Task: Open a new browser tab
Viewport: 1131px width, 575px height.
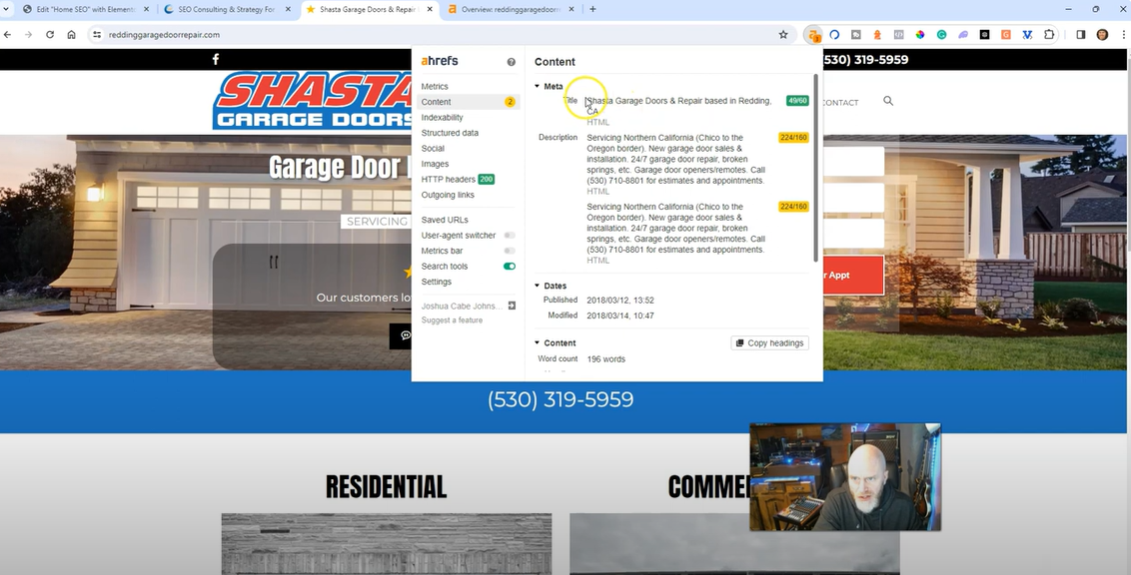Action: click(x=593, y=9)
